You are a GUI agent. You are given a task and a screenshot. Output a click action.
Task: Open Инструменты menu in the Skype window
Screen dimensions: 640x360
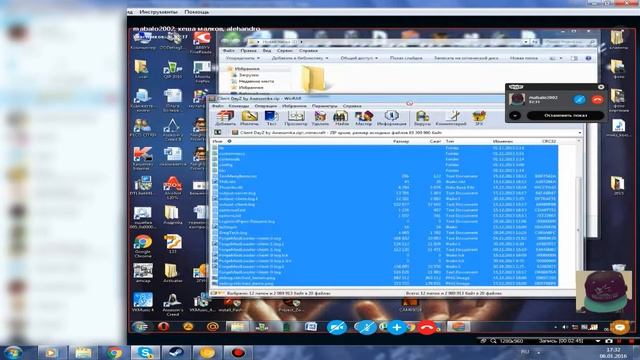(158, 12)
